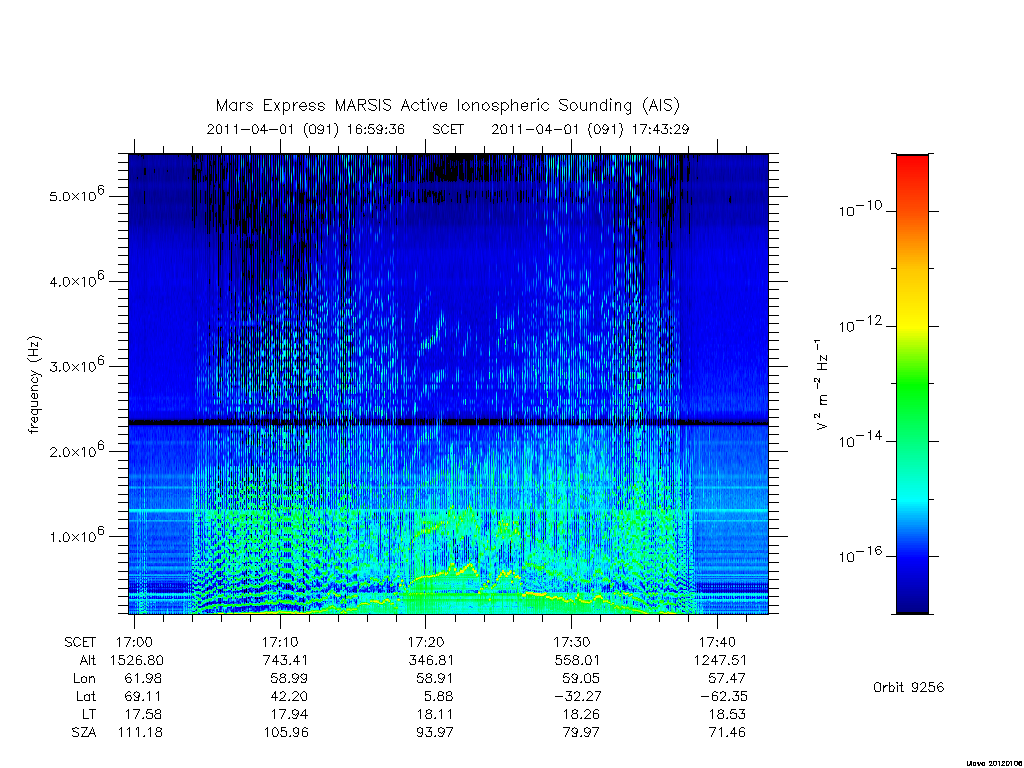The width and height of the screenshot is (1024, 768).
Task: Click the 10^-10 color bar tick label
Action: 860,208
